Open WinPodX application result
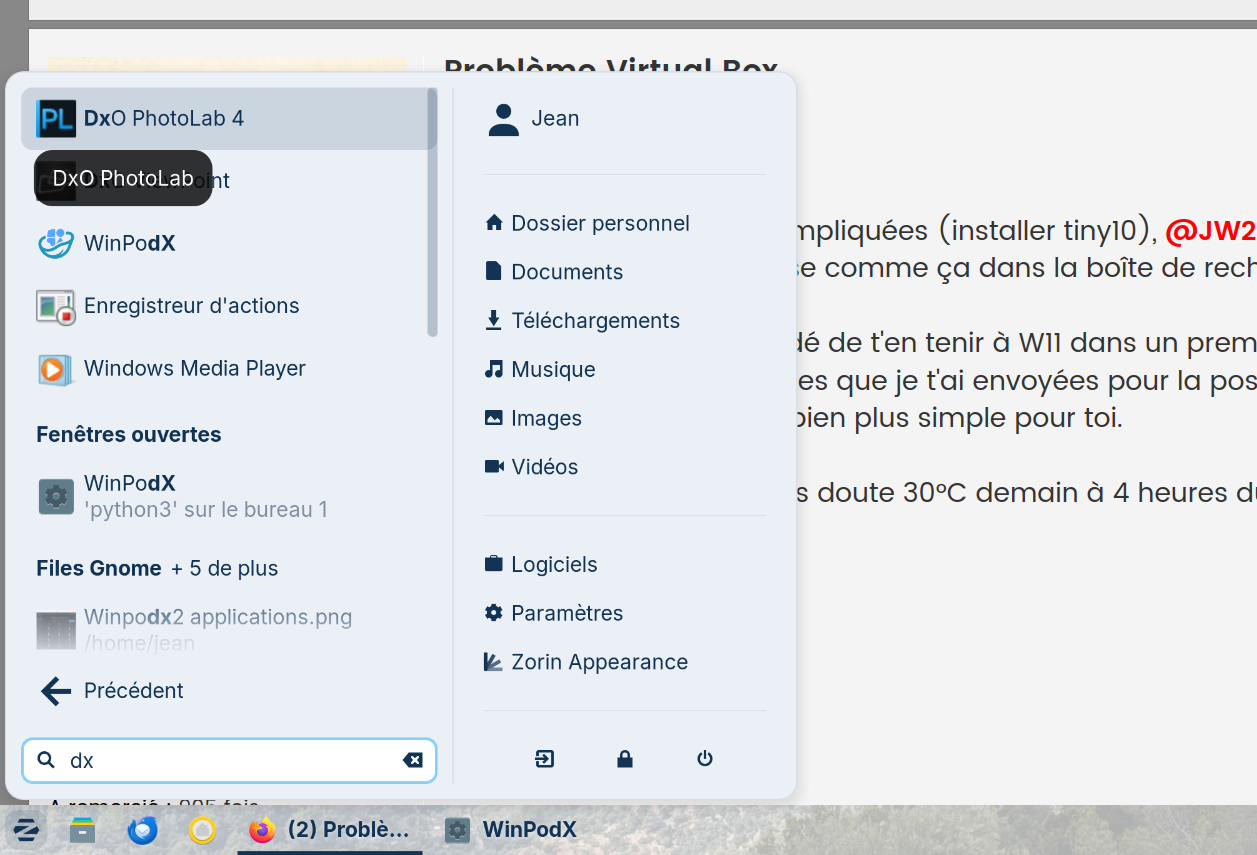The height and width of the screenshot is (855, 1257). (x=228, y=243)
